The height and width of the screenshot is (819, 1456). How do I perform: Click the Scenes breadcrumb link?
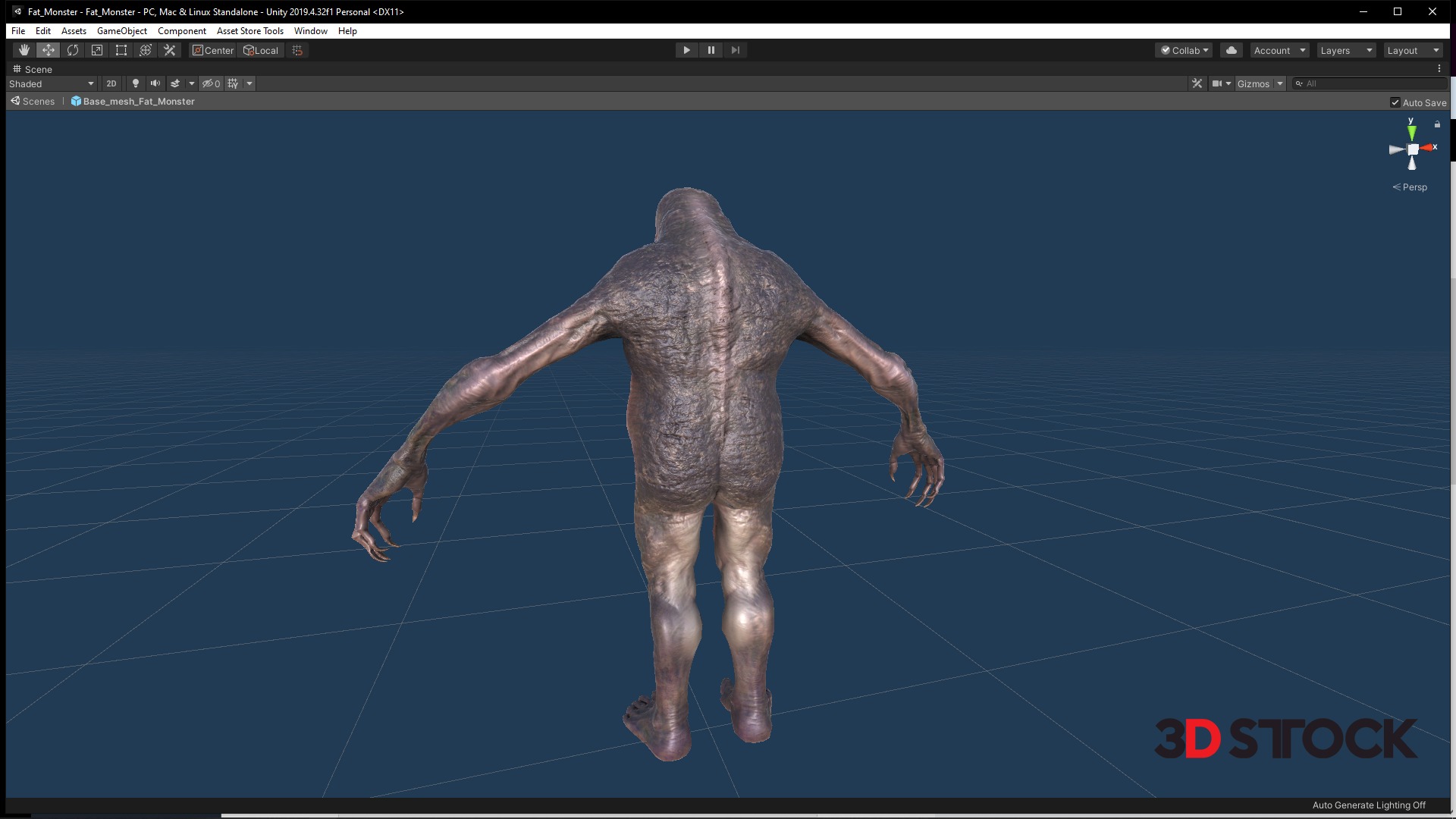pos(38,102)
